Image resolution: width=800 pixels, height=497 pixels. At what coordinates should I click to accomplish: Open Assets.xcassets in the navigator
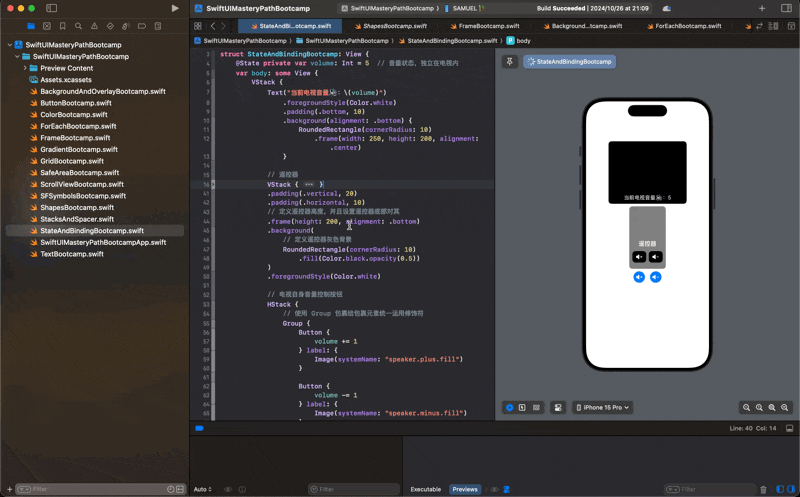(66, 80)
